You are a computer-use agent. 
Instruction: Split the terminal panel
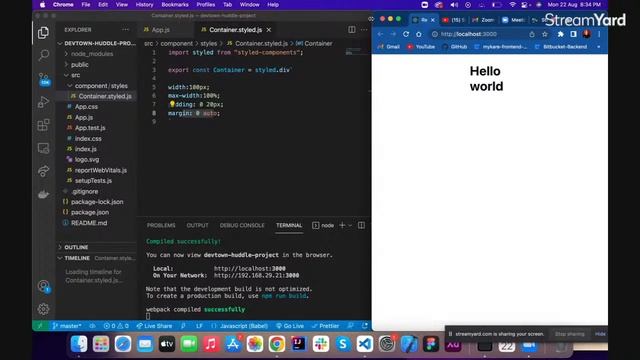click(361, 225)
